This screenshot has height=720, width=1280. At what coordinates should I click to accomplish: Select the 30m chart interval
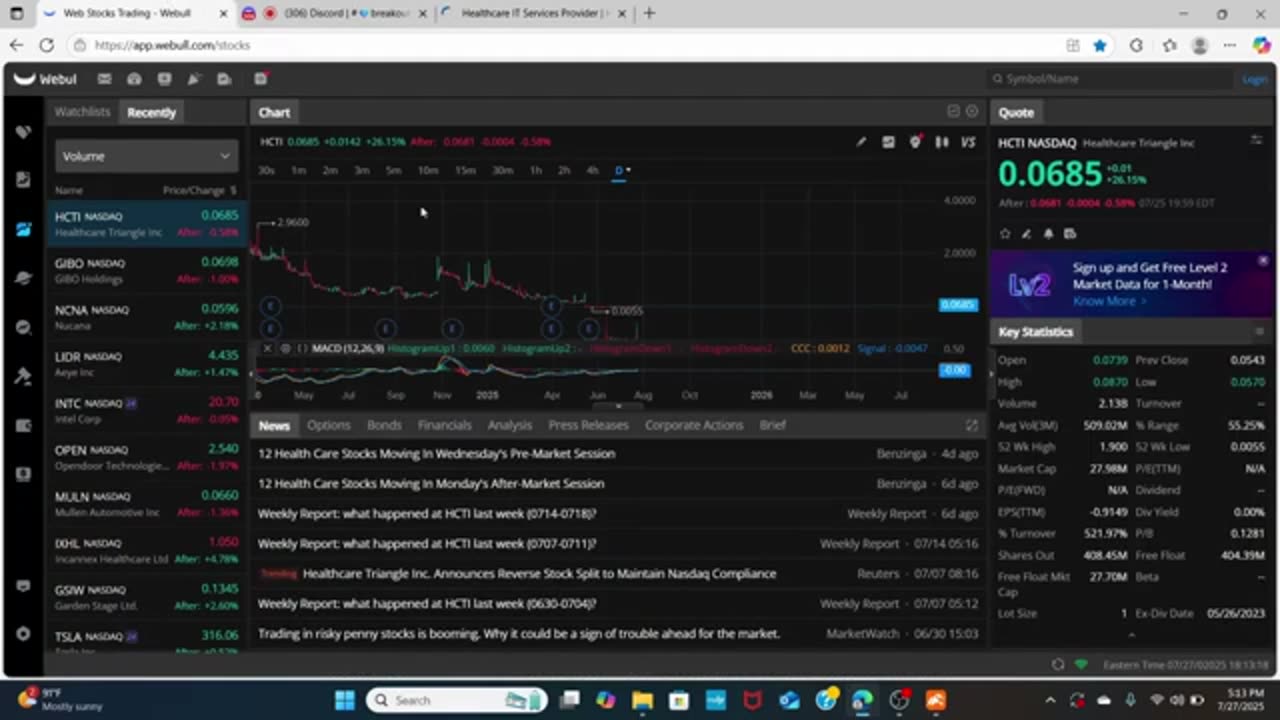pos(502,170)
